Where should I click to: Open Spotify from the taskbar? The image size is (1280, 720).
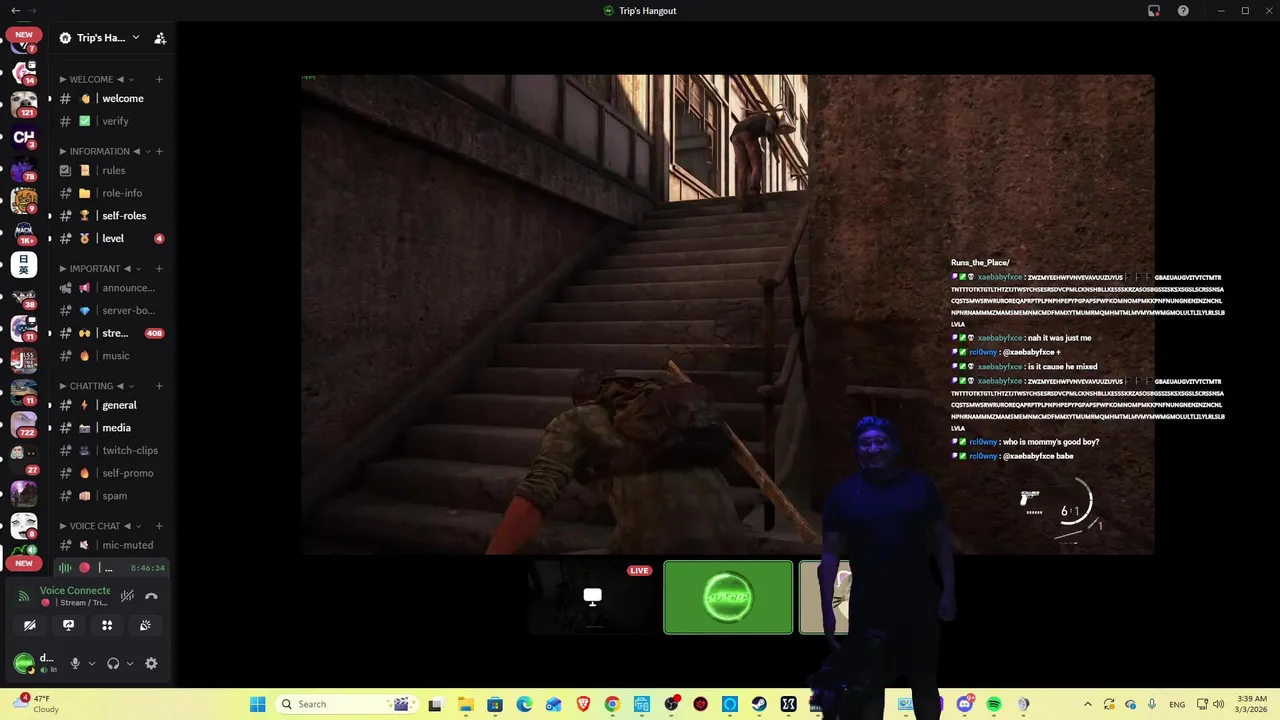[x=994, y=704]
